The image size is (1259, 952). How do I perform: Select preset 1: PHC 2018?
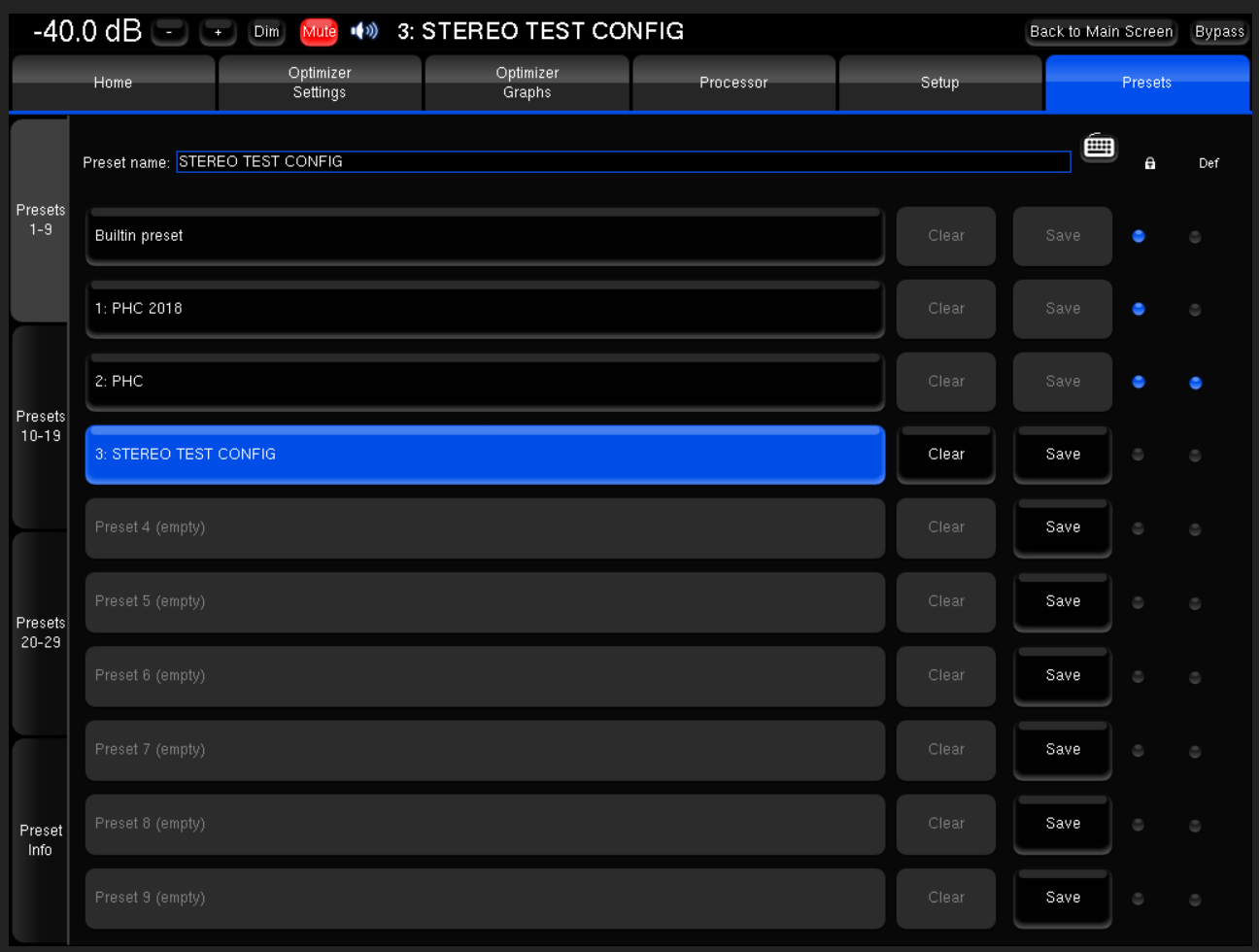point(485,309)
